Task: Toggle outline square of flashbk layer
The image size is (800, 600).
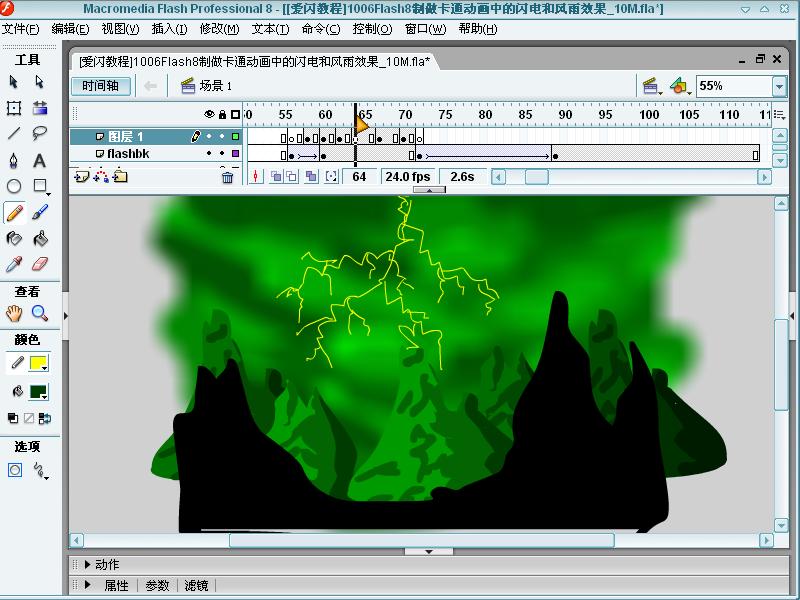Action: 235,153
